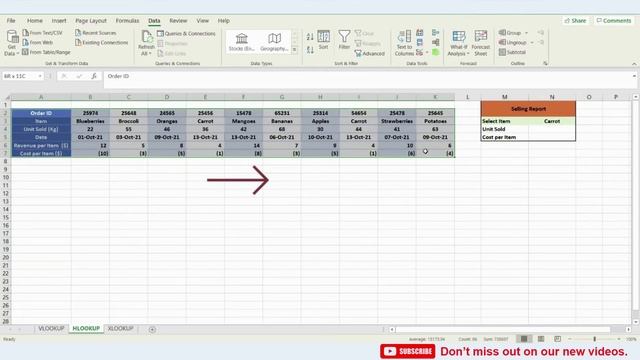This screenshot has height=360, width=640.
Task: Zoom out with minus button
Action: coord(570,339)
